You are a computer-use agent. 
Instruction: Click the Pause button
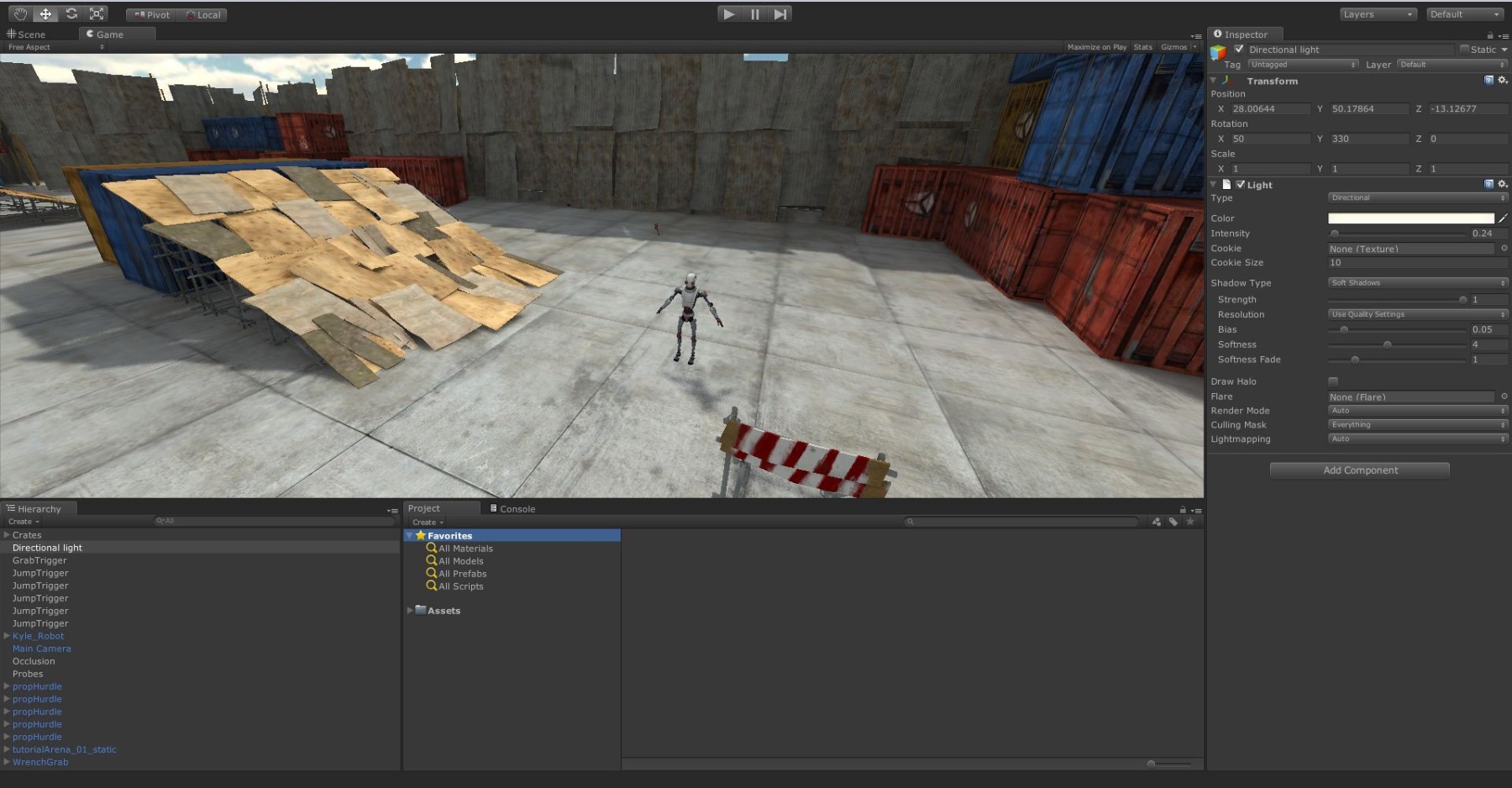tap(754, 14)
